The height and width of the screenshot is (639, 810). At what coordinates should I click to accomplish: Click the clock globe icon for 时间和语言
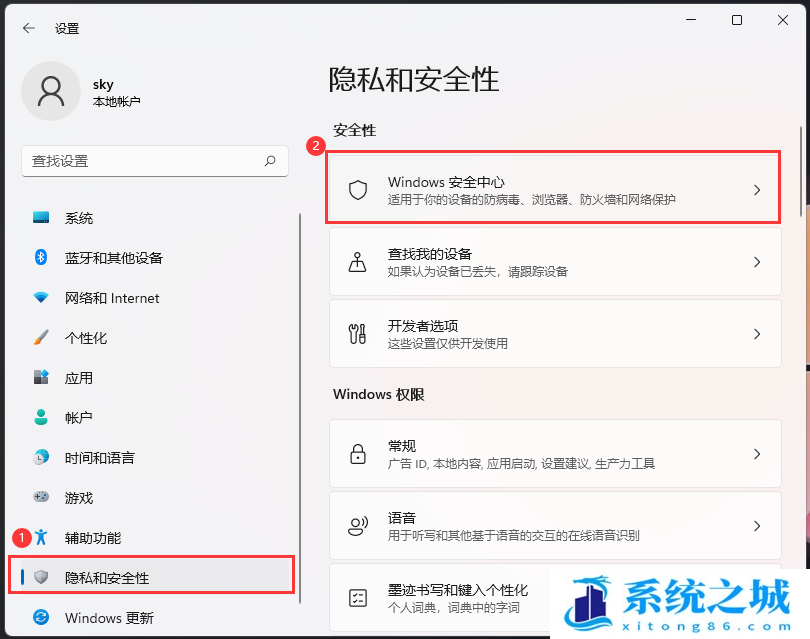tap(41, 457)
